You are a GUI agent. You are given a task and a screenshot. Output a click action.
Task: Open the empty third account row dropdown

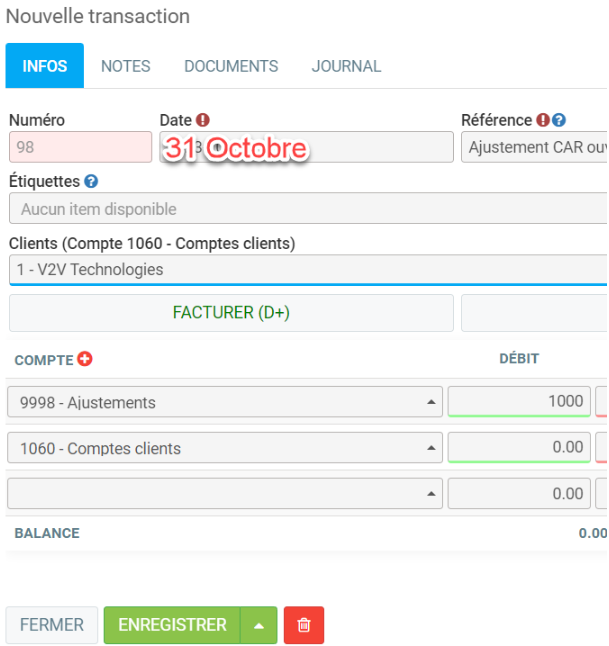click(x=431, y=494)
